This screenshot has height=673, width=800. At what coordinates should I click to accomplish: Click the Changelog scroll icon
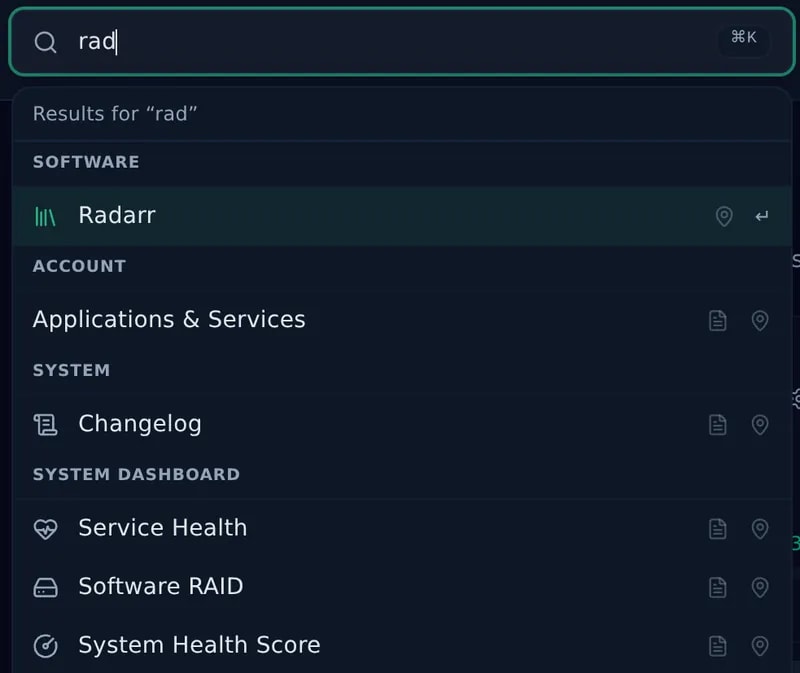point(45,425)
